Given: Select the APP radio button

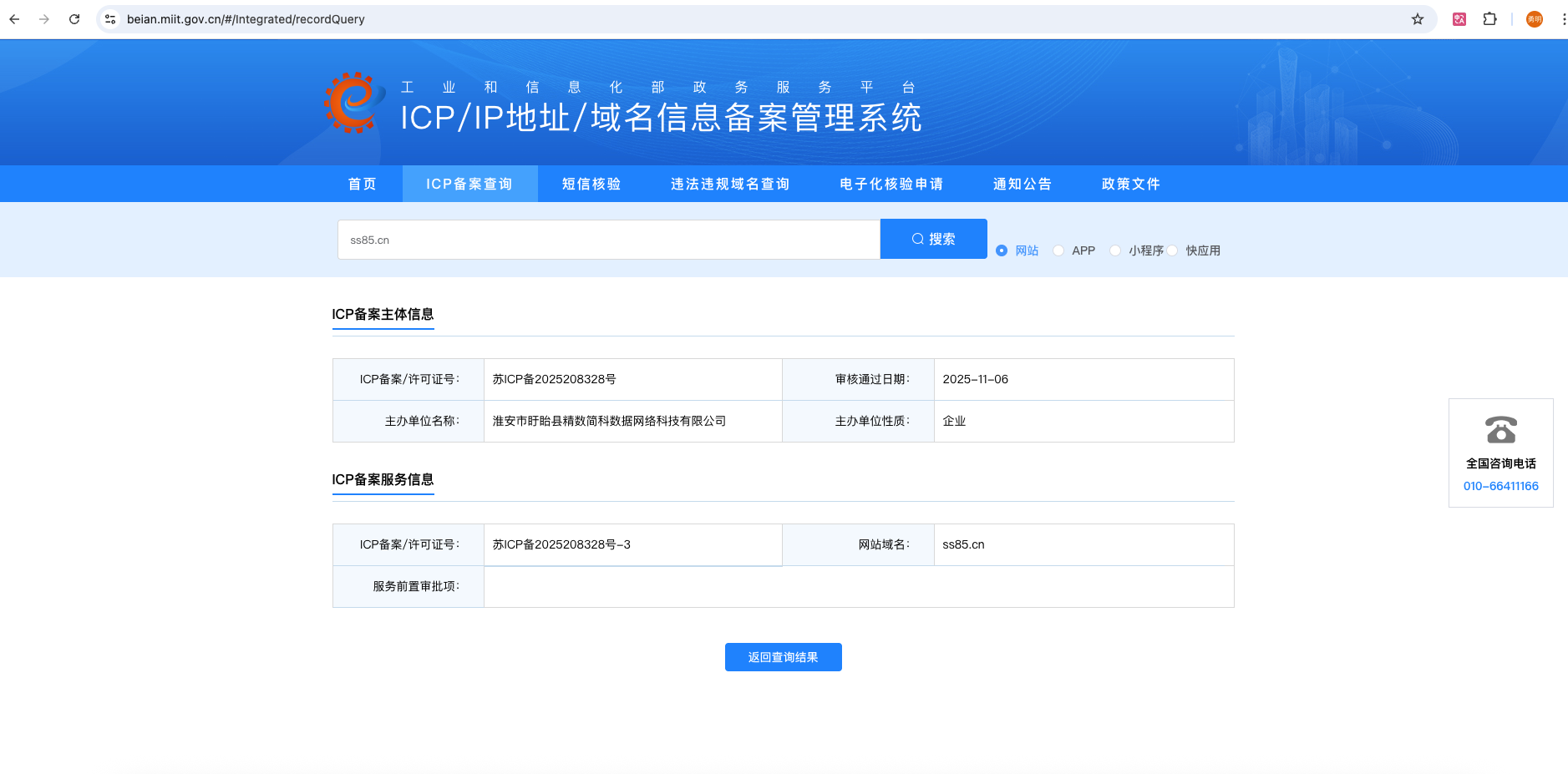Looking at the screenshot, I should 1058,250.
